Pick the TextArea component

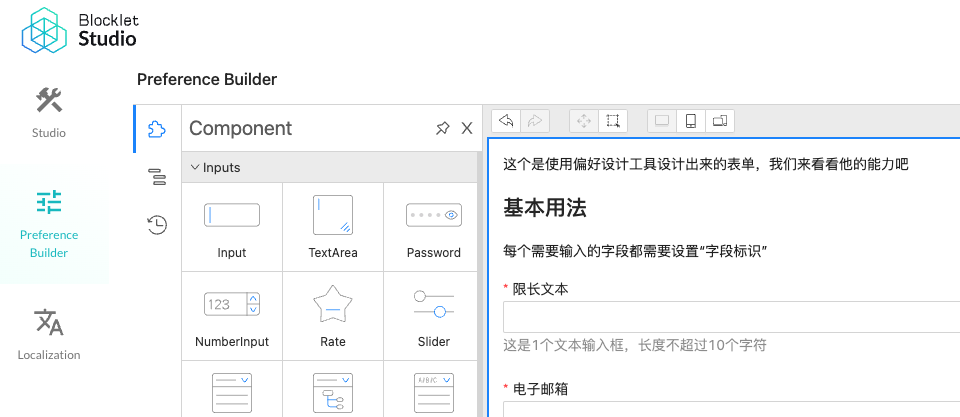pyautogui.click(x=333, y=227)
